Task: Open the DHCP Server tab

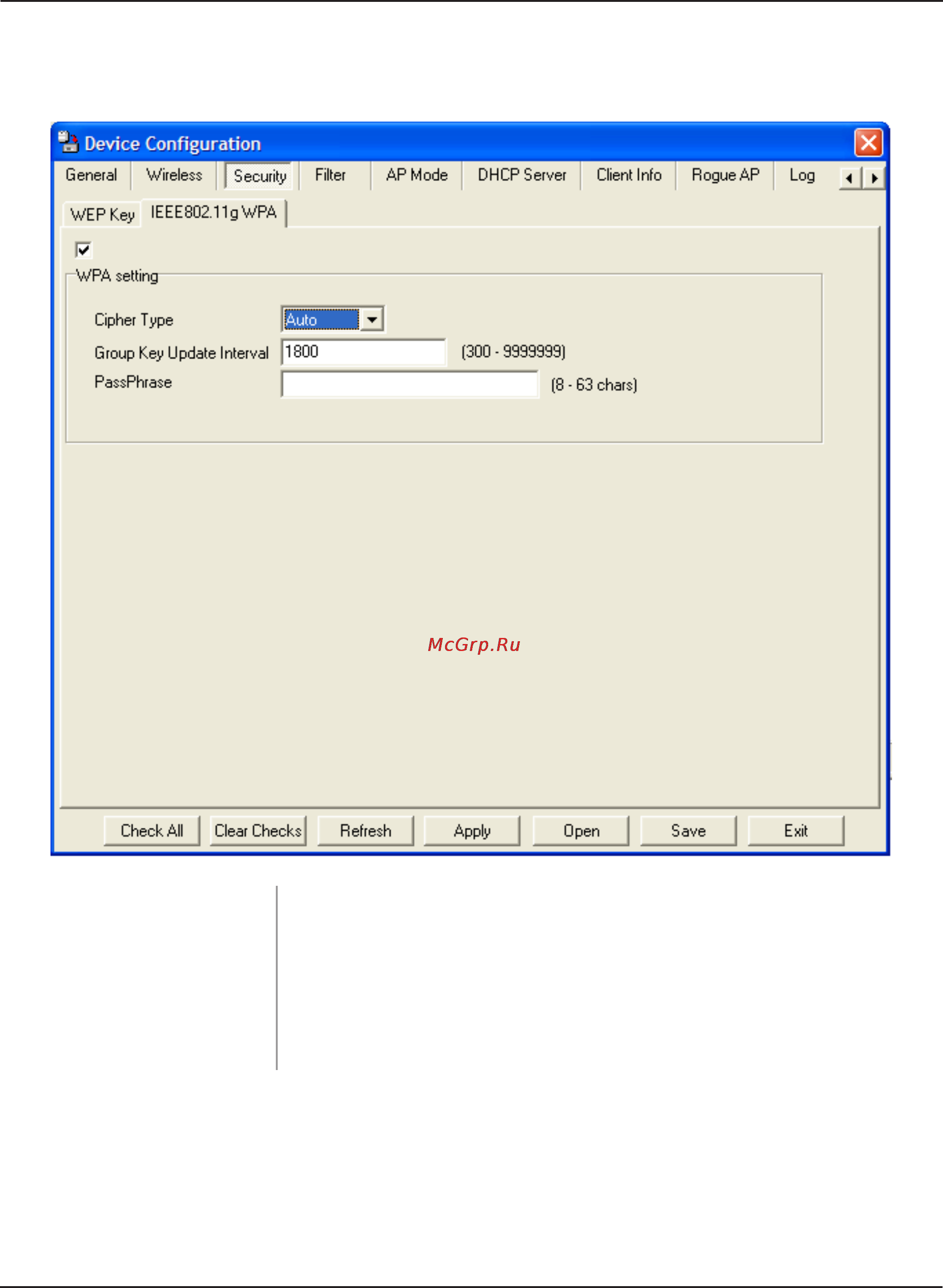Action: pos(522,175)
